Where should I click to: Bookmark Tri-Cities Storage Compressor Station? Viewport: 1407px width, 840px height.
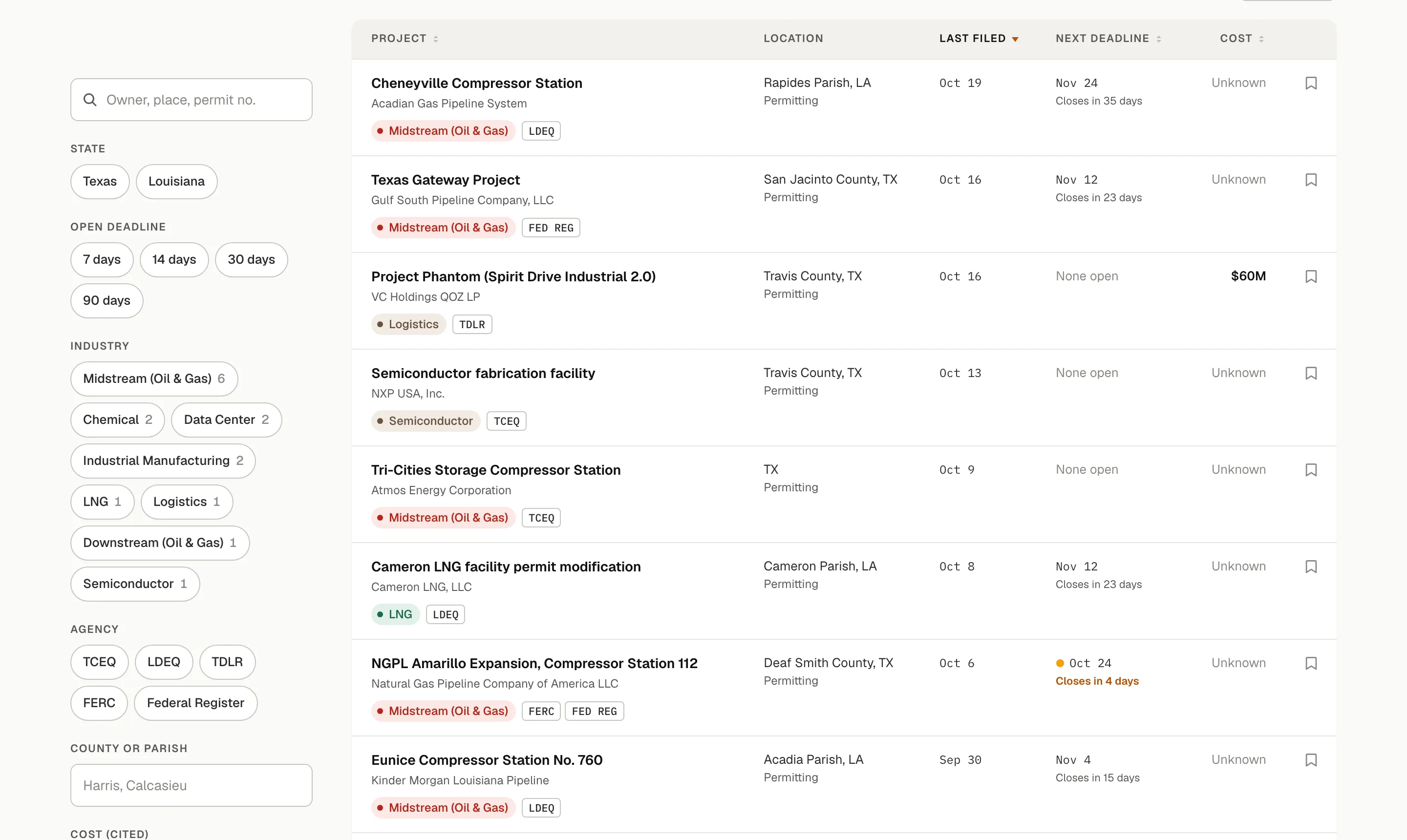[x=1311, y=470]
